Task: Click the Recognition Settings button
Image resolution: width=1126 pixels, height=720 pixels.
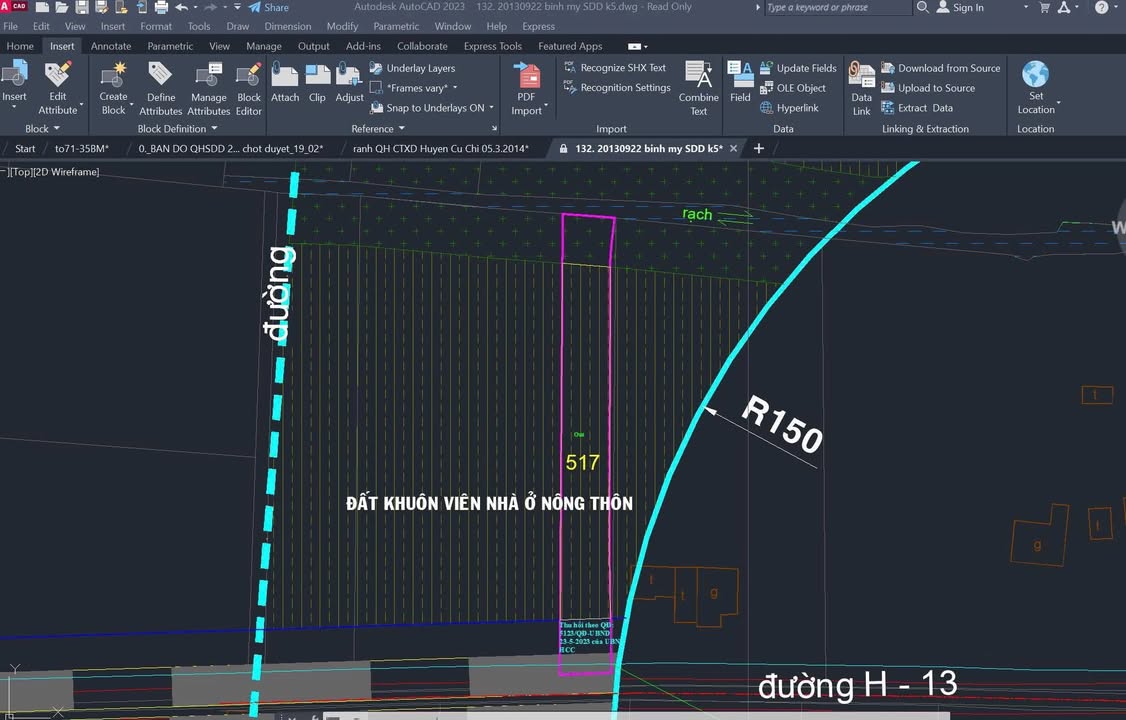Action: [616, 88]
